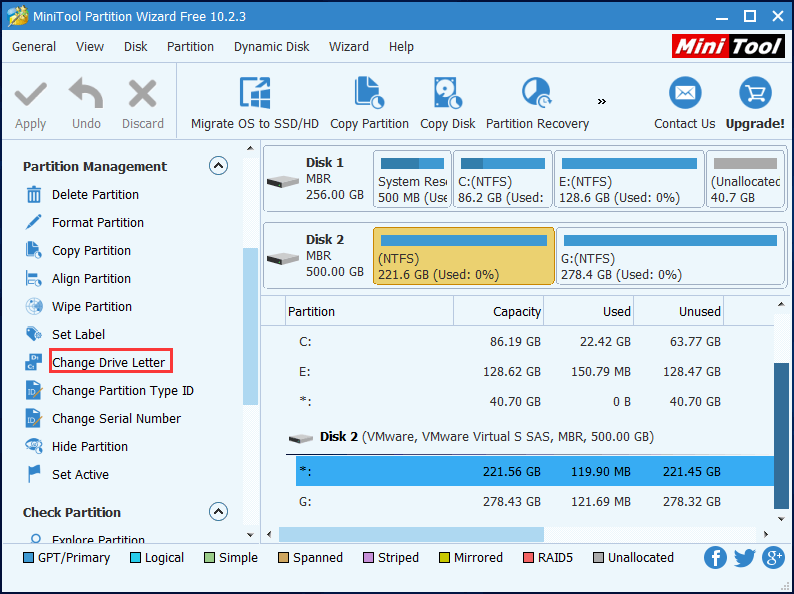Click the Change Partition Type ID icon
This screenshot has width=794, height=594.
click(34, 390)
